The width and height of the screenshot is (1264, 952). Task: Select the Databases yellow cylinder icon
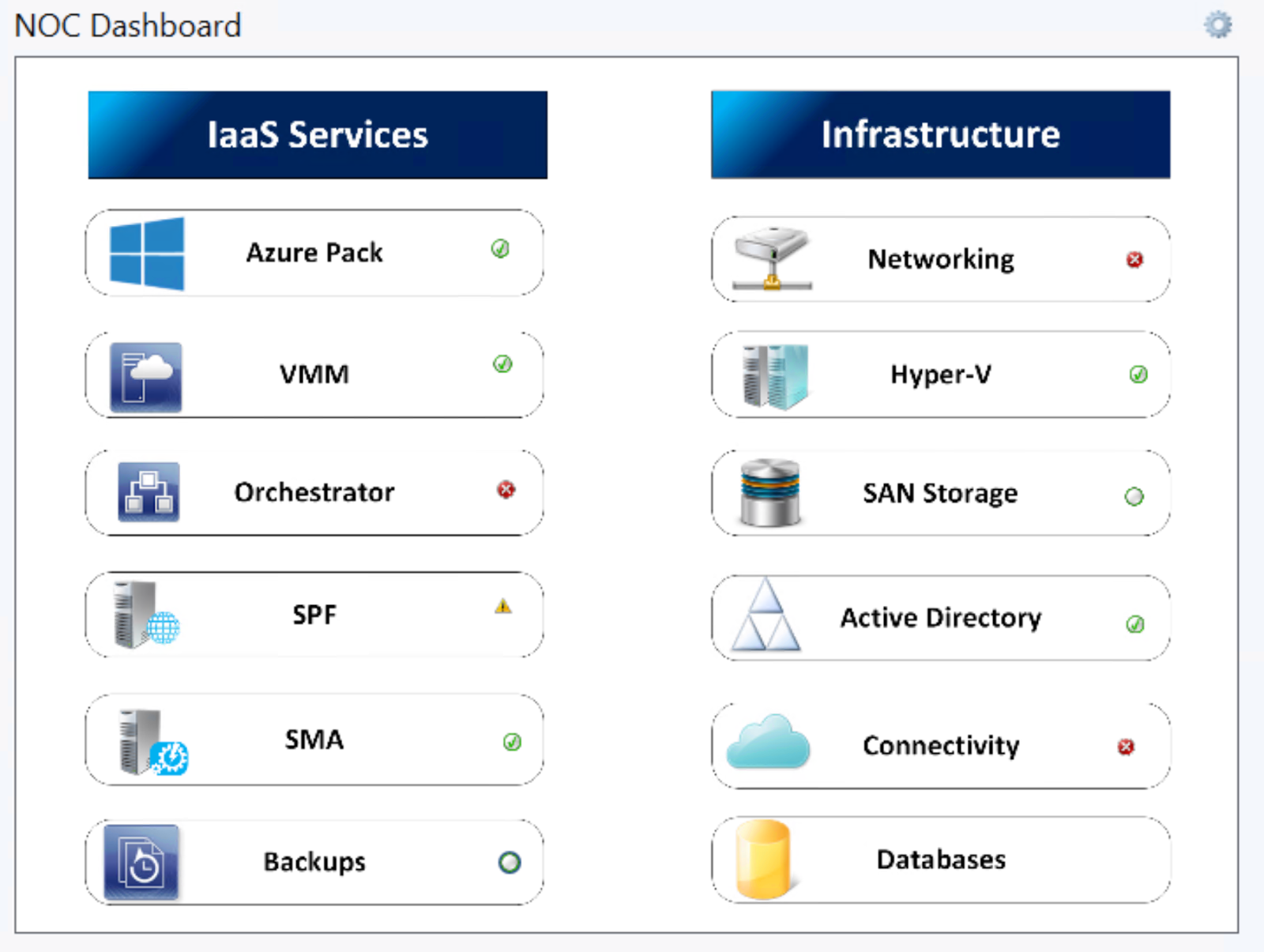(x=762, y=859)
